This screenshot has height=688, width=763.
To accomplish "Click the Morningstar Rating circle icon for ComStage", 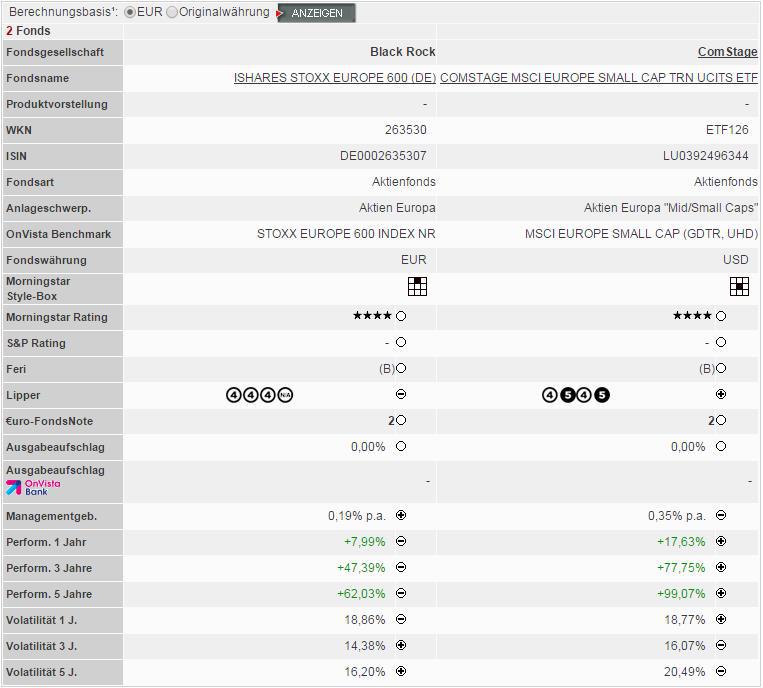I will click(721, 316).
